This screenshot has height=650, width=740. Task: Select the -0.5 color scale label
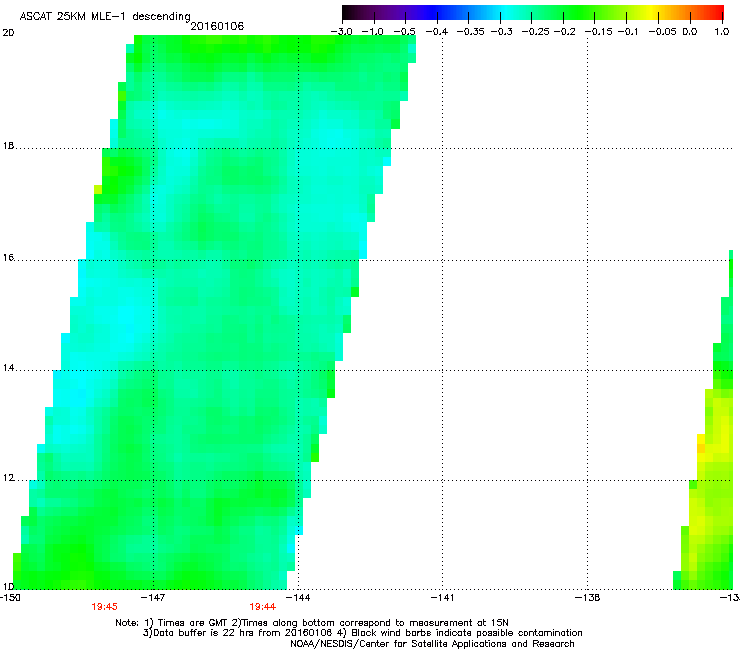[x=405, y=32]
